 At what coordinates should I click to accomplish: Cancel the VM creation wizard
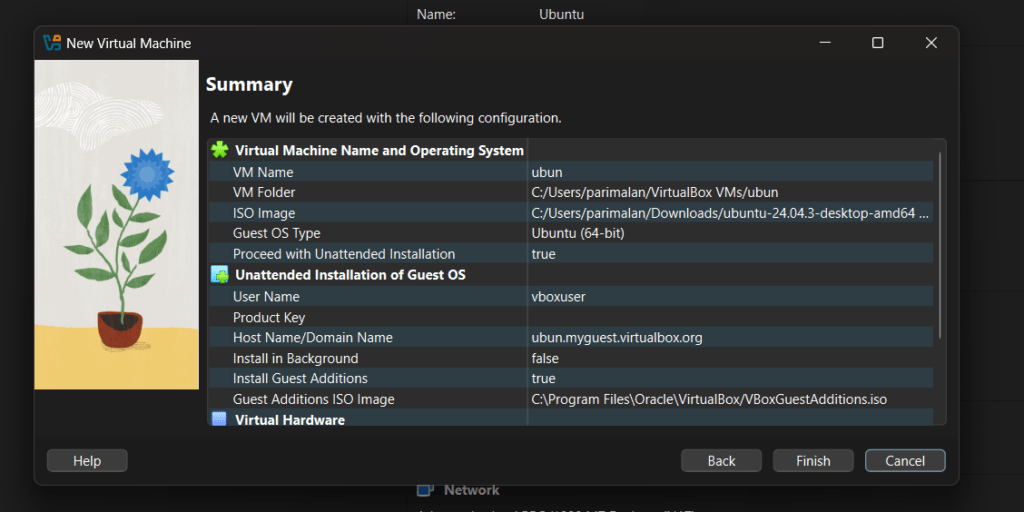click(905, 461)
